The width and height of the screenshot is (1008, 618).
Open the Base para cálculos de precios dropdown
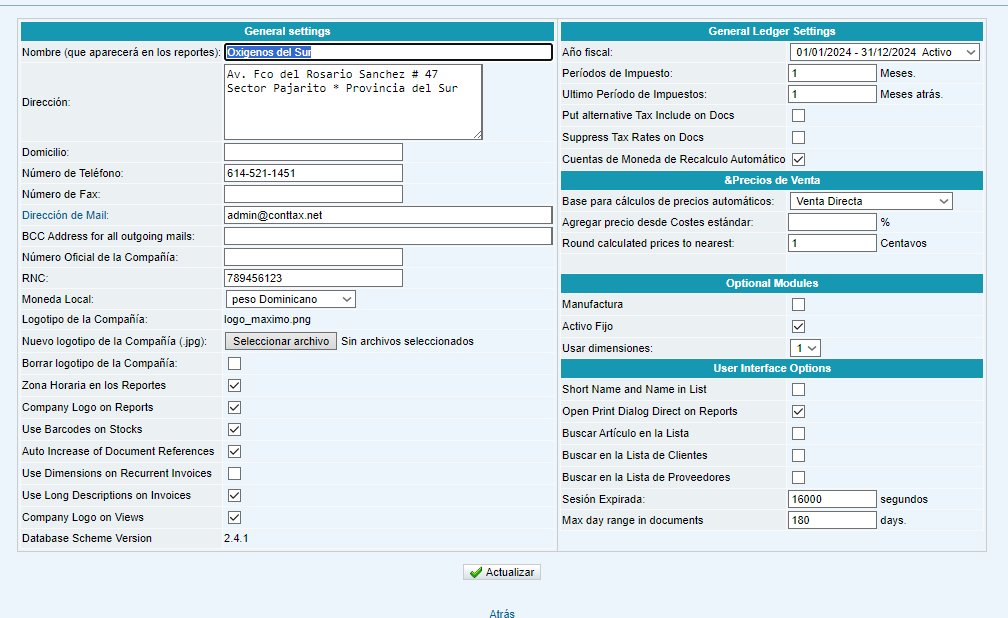pyautogui.click(x=870, y=201)
